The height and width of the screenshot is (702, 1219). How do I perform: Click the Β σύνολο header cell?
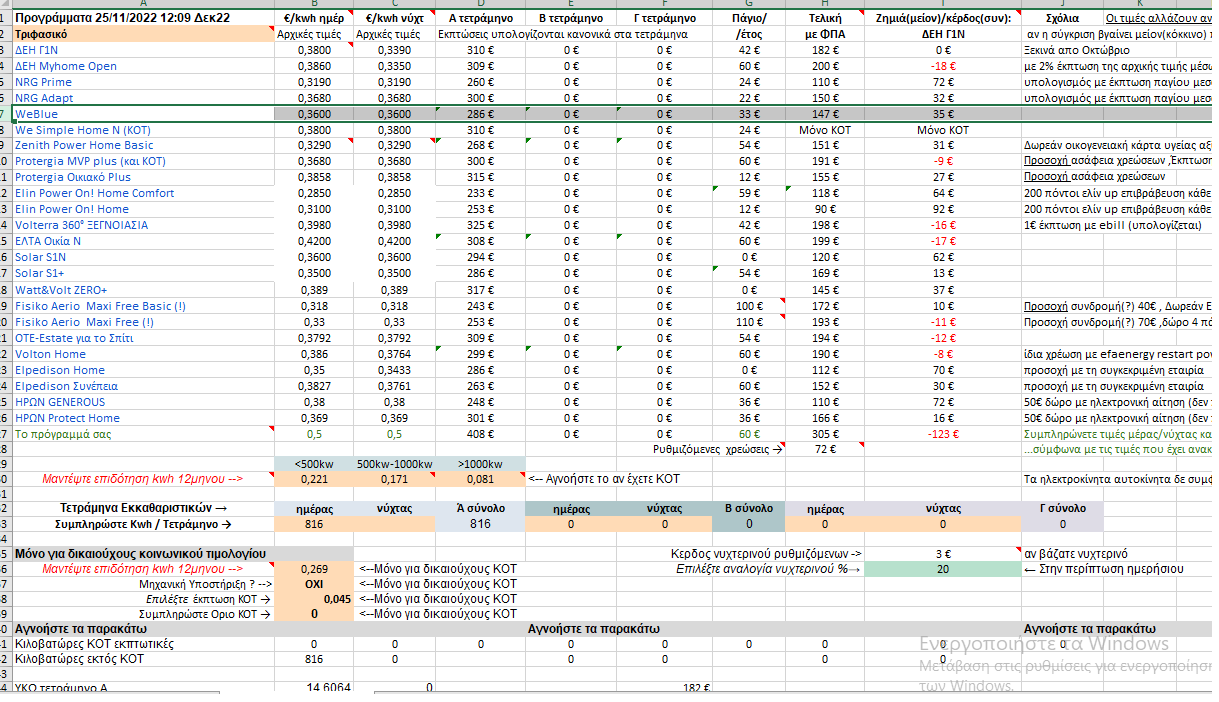point(749,508)
